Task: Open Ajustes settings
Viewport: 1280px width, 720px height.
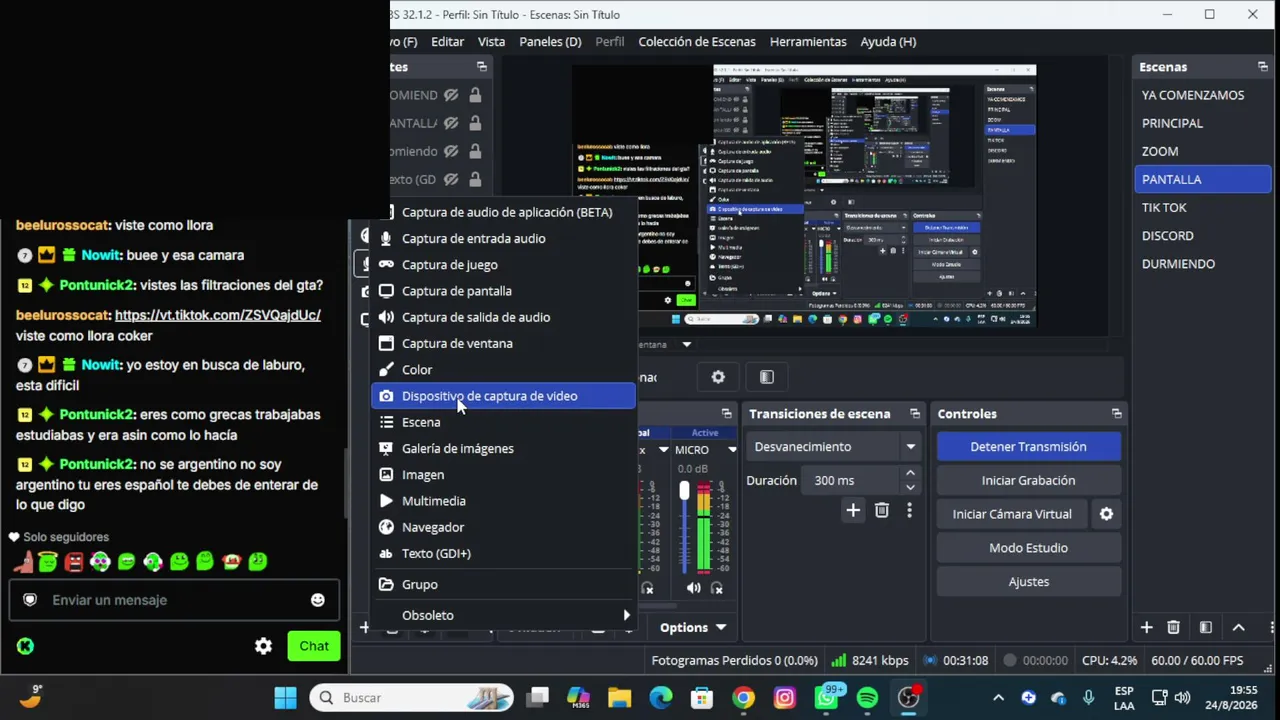Action: [x=1028, y=581]
